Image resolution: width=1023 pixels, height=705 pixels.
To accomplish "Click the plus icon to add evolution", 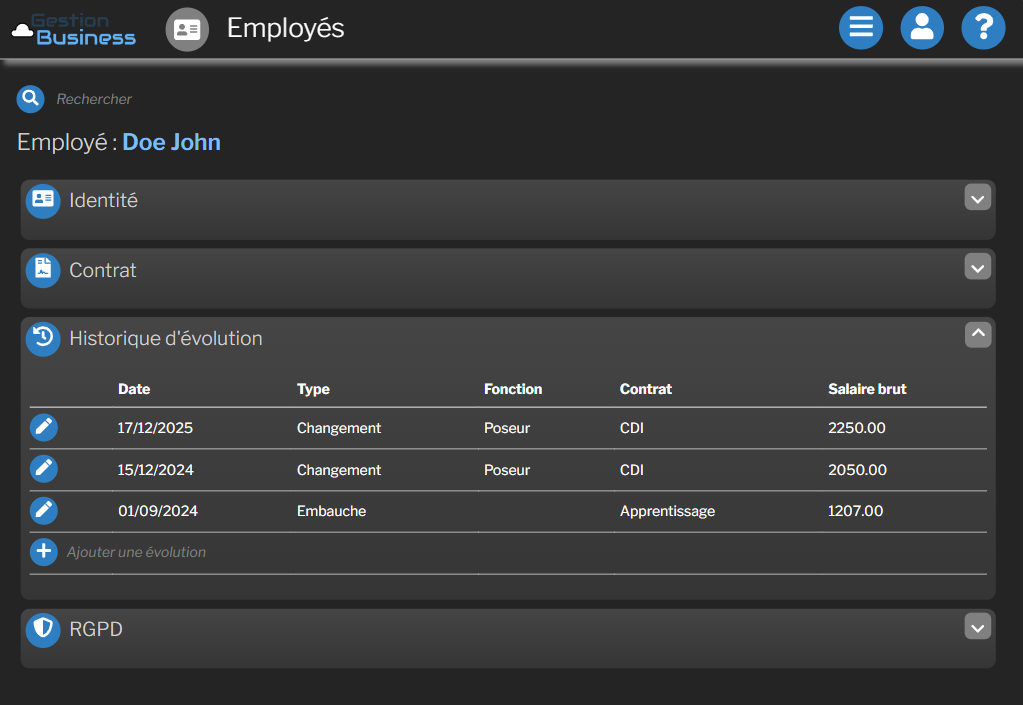I will coord(43,551).
